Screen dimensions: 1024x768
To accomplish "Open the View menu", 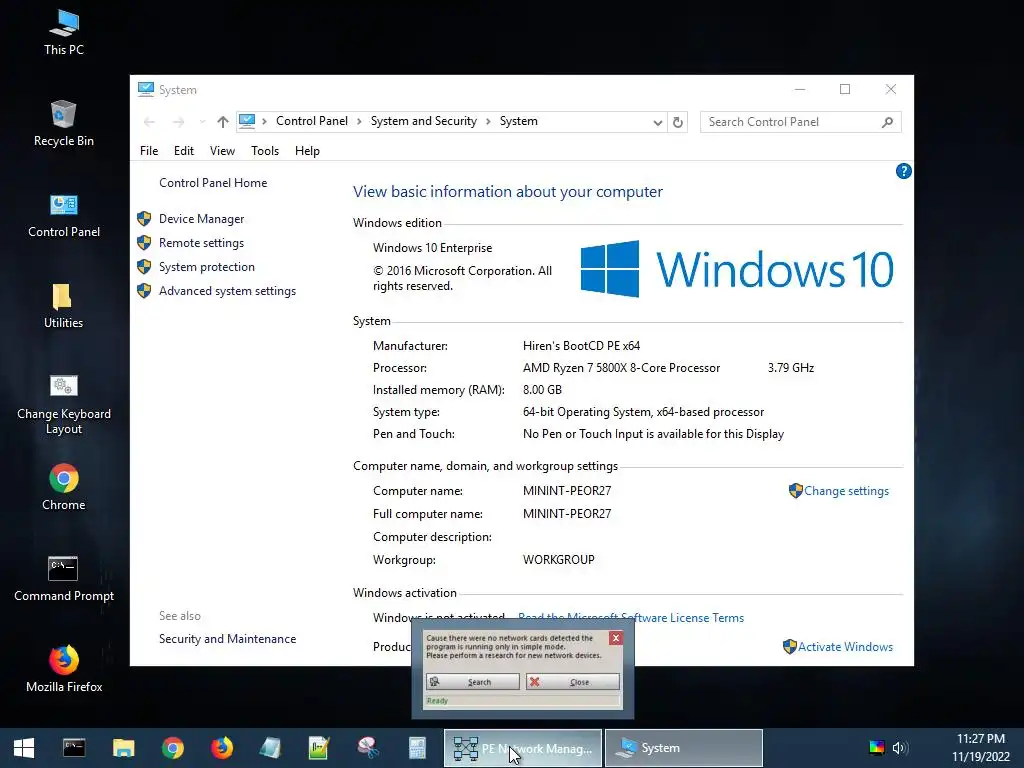I will [x=222, y=151].
